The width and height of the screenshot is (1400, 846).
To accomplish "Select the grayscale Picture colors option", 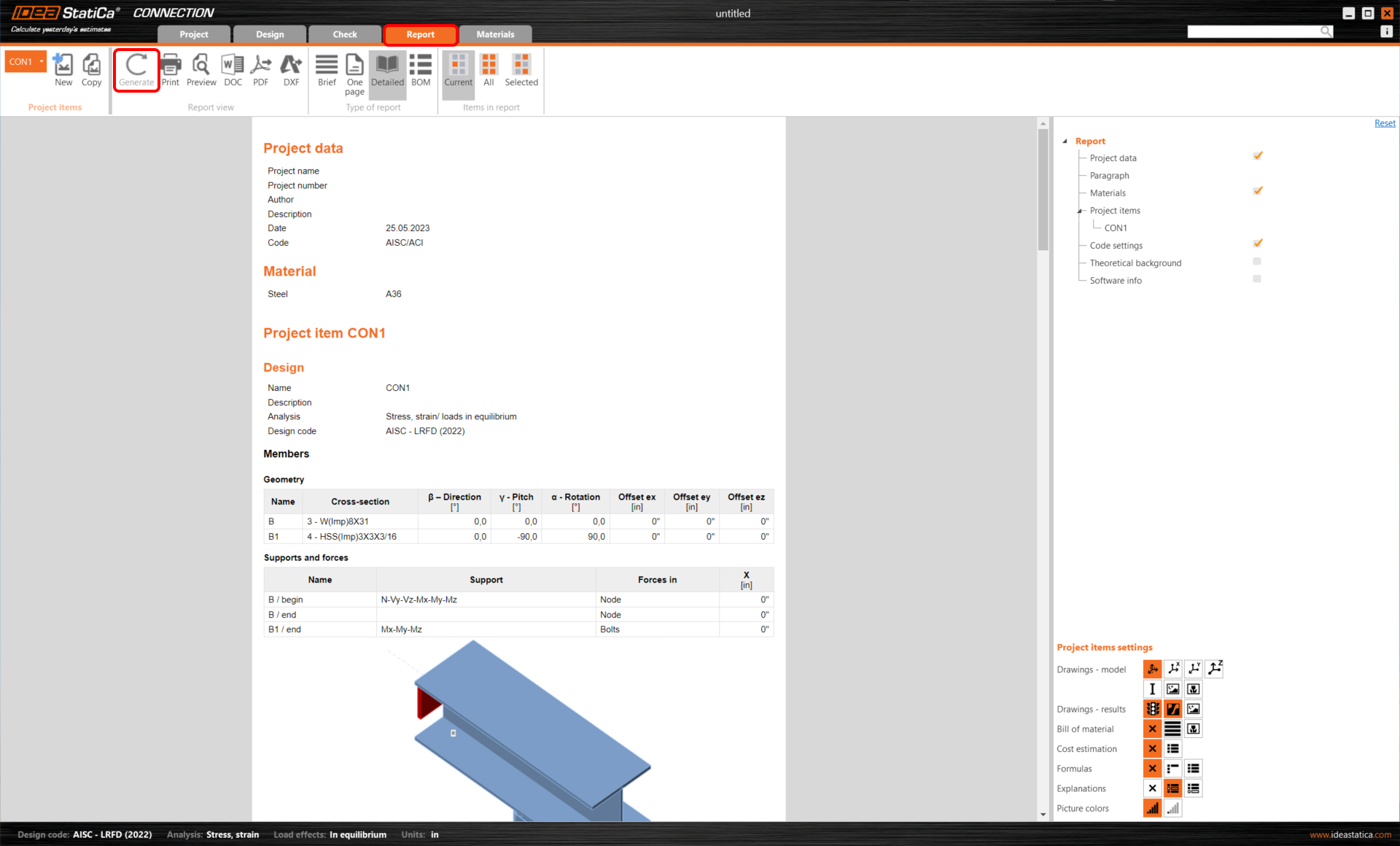I will 1172,807.
